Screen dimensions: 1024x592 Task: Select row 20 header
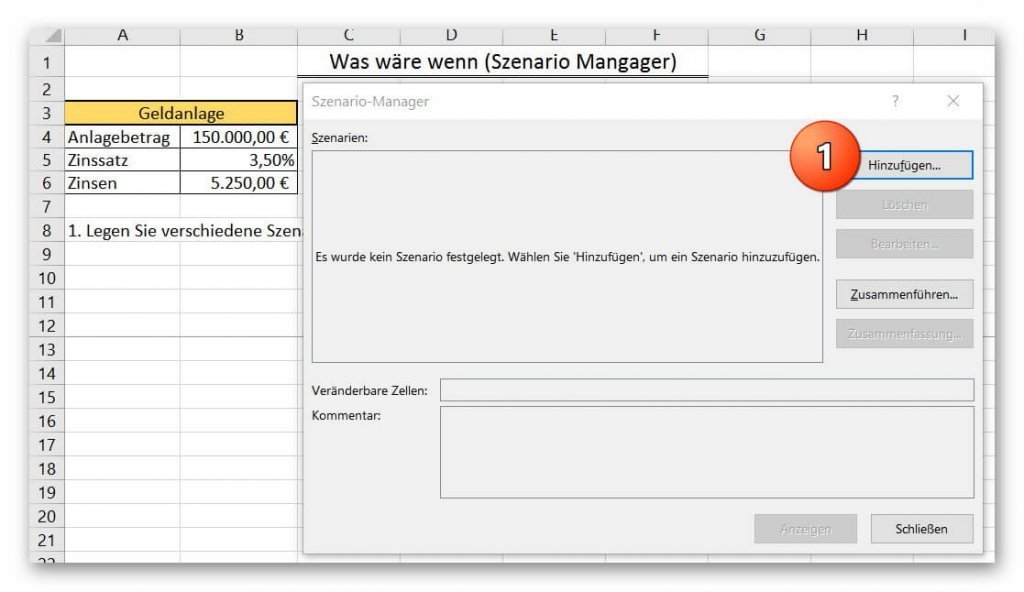pyautogui.click(x=46, y=516)
